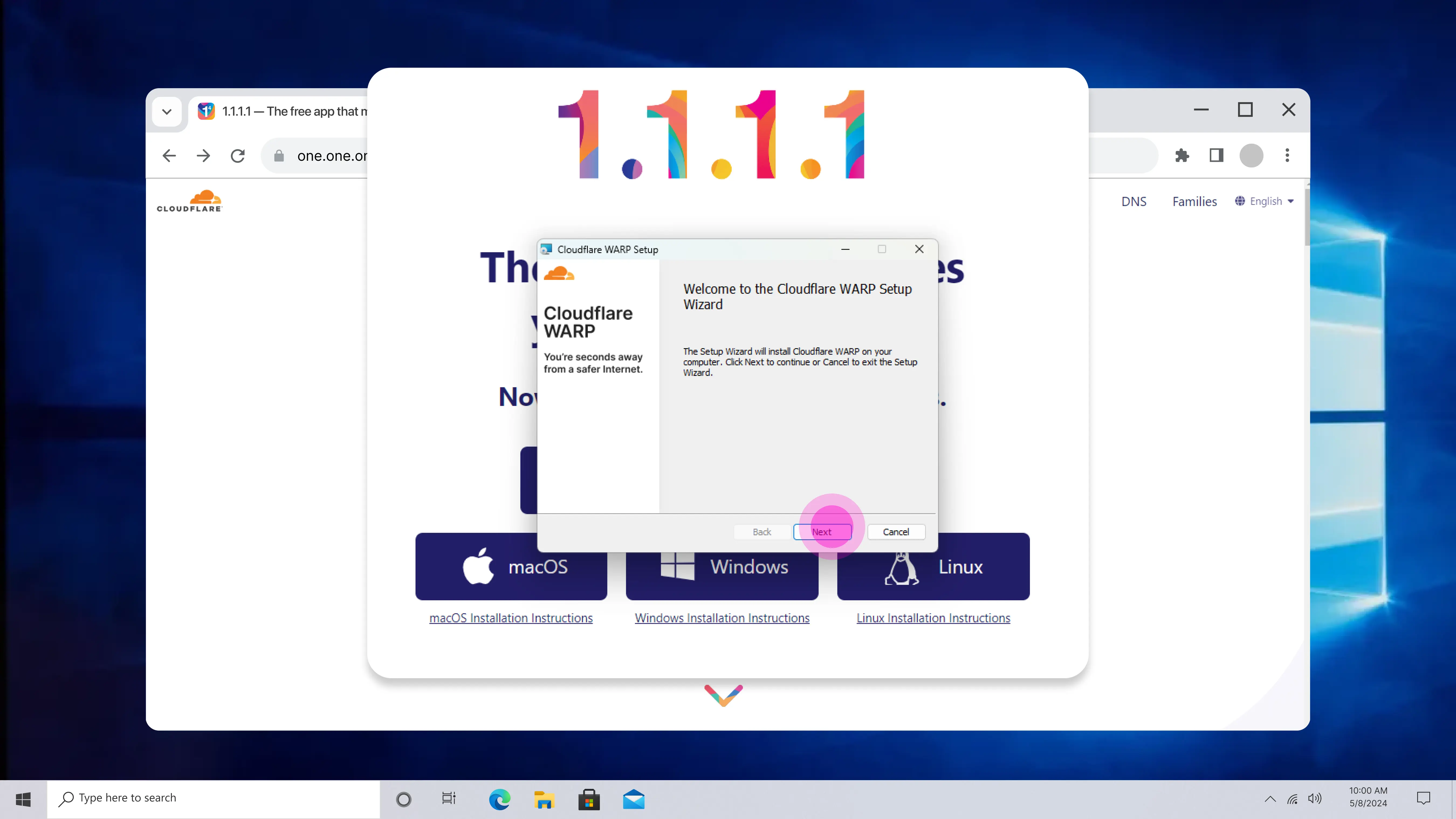Open Cortana from the taskbar
Image resolution: width=1456 pixels, height=819 pixels.
(x=404, y=799)
